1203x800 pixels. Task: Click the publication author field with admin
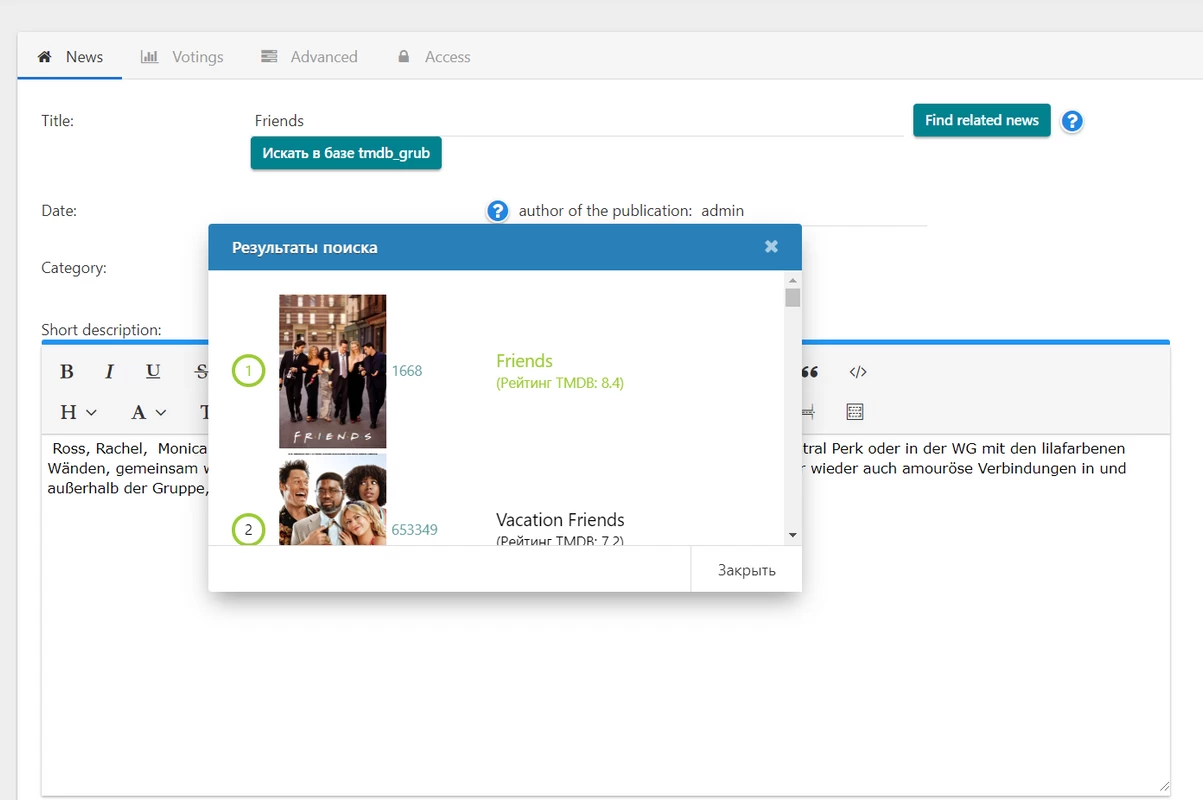coord(812,211)
